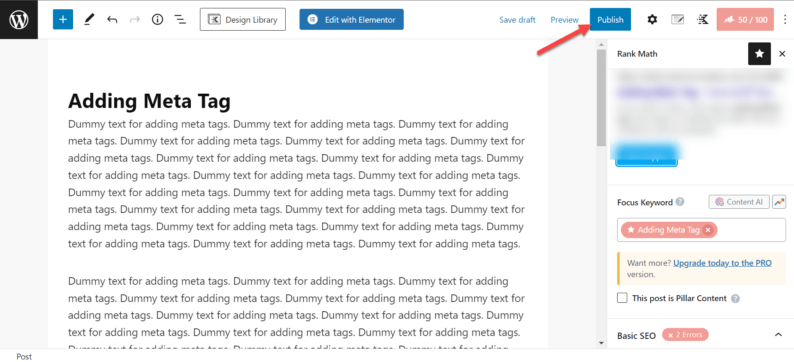This screenshot has height=362, width=794.
Task: Open the List View outline icon
Action: 180,20
